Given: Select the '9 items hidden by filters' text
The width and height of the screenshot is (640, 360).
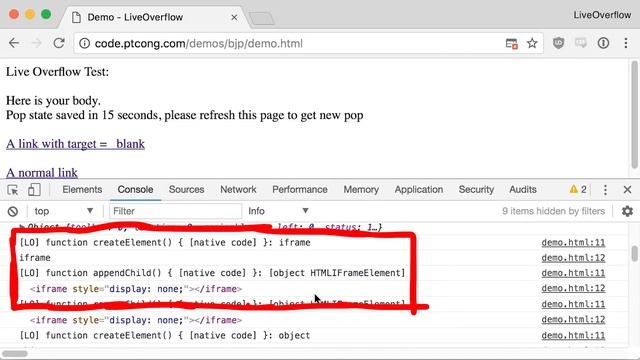Looking at the screenshot, I should [x=553, y=211].
